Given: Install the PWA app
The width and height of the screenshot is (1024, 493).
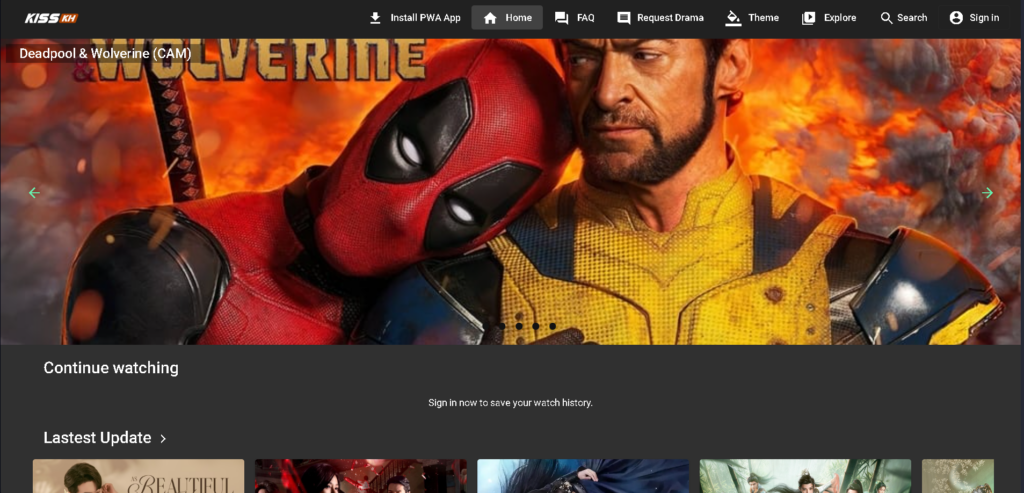Looking at the screenshot, I should pyautogui.click(x=415, y=18).
